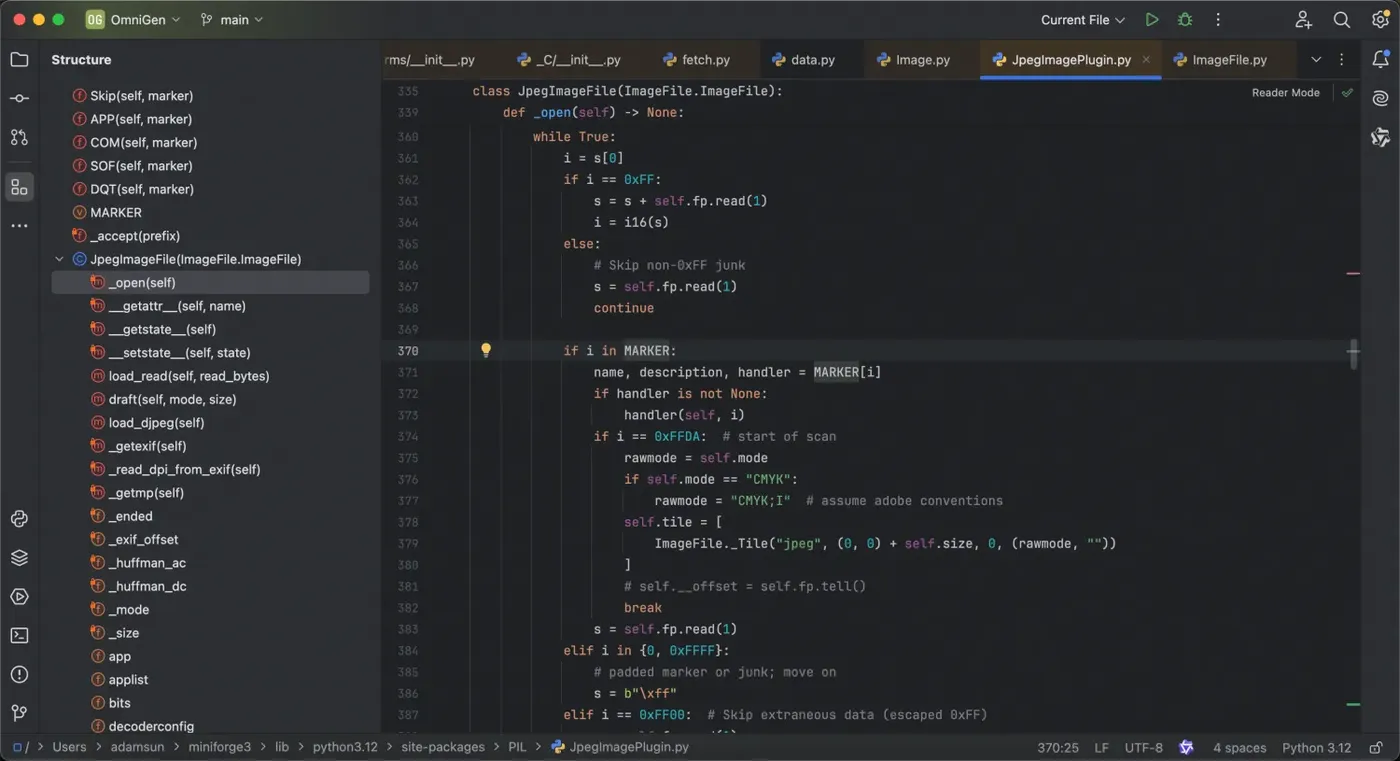Click the 370:25 cursor position indicator
The image size is (1400, 761).
tap(1057, 747)
